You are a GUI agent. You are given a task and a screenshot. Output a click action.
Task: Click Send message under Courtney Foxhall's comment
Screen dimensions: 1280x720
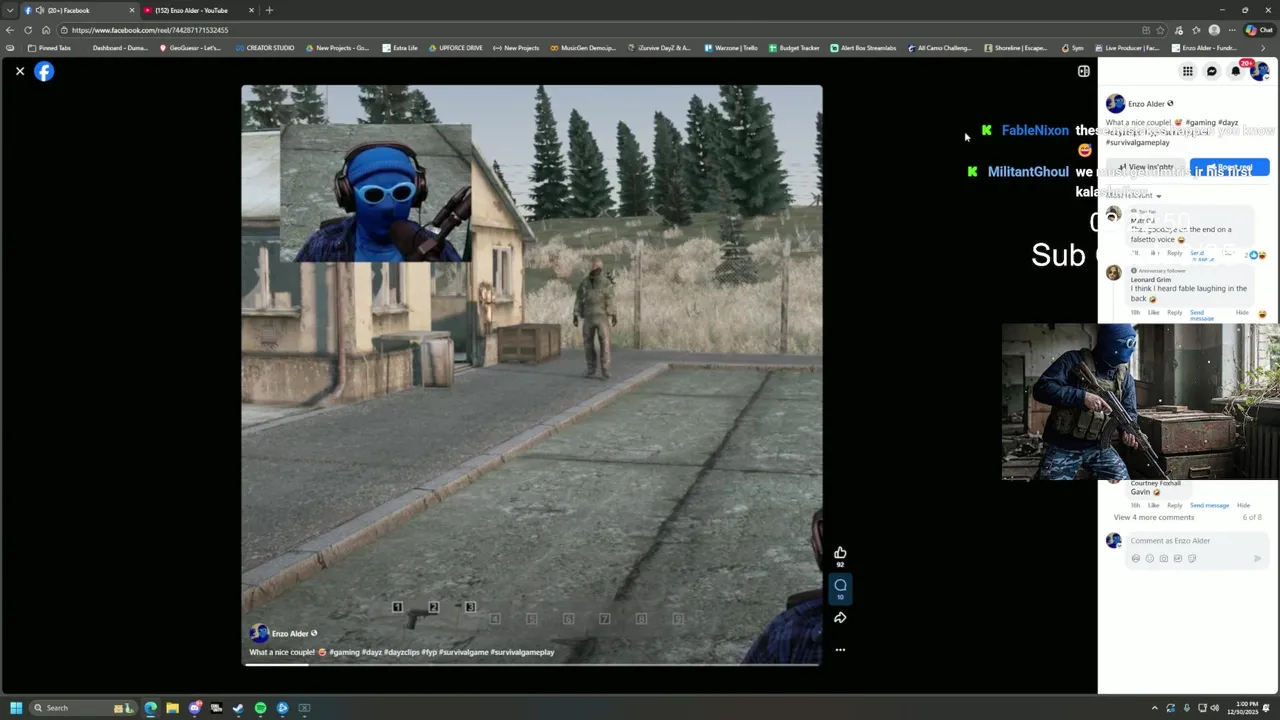coord(1209,506)
